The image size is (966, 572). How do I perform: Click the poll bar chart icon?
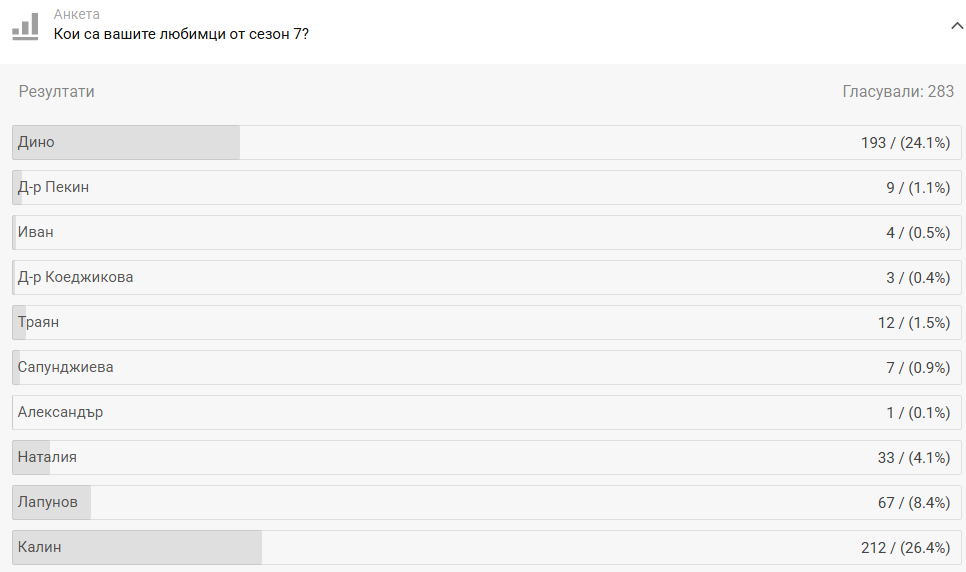pyautogui.click(x=25, y=25)
